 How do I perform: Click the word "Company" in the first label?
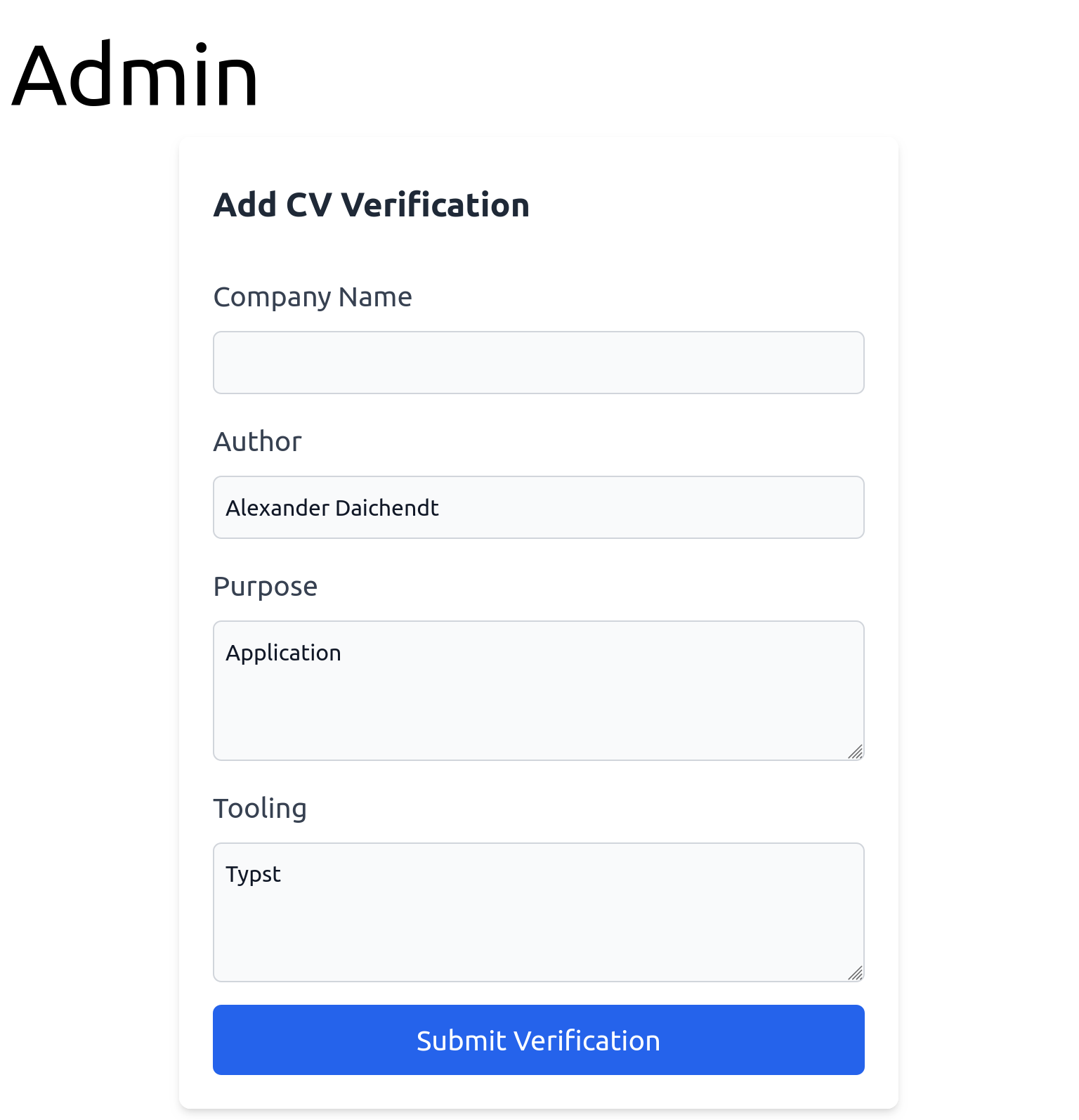[x=272, y=297]
